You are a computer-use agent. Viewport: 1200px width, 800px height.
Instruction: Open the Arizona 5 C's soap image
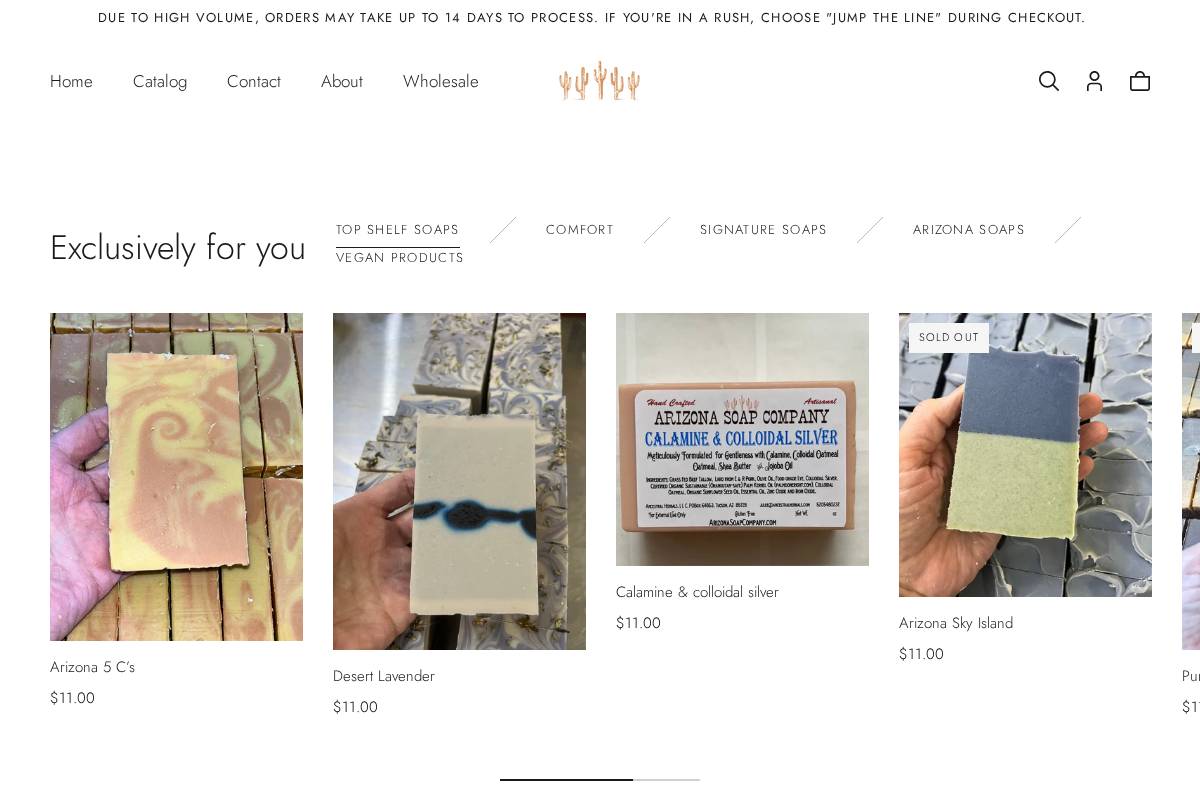click(176, 477)
